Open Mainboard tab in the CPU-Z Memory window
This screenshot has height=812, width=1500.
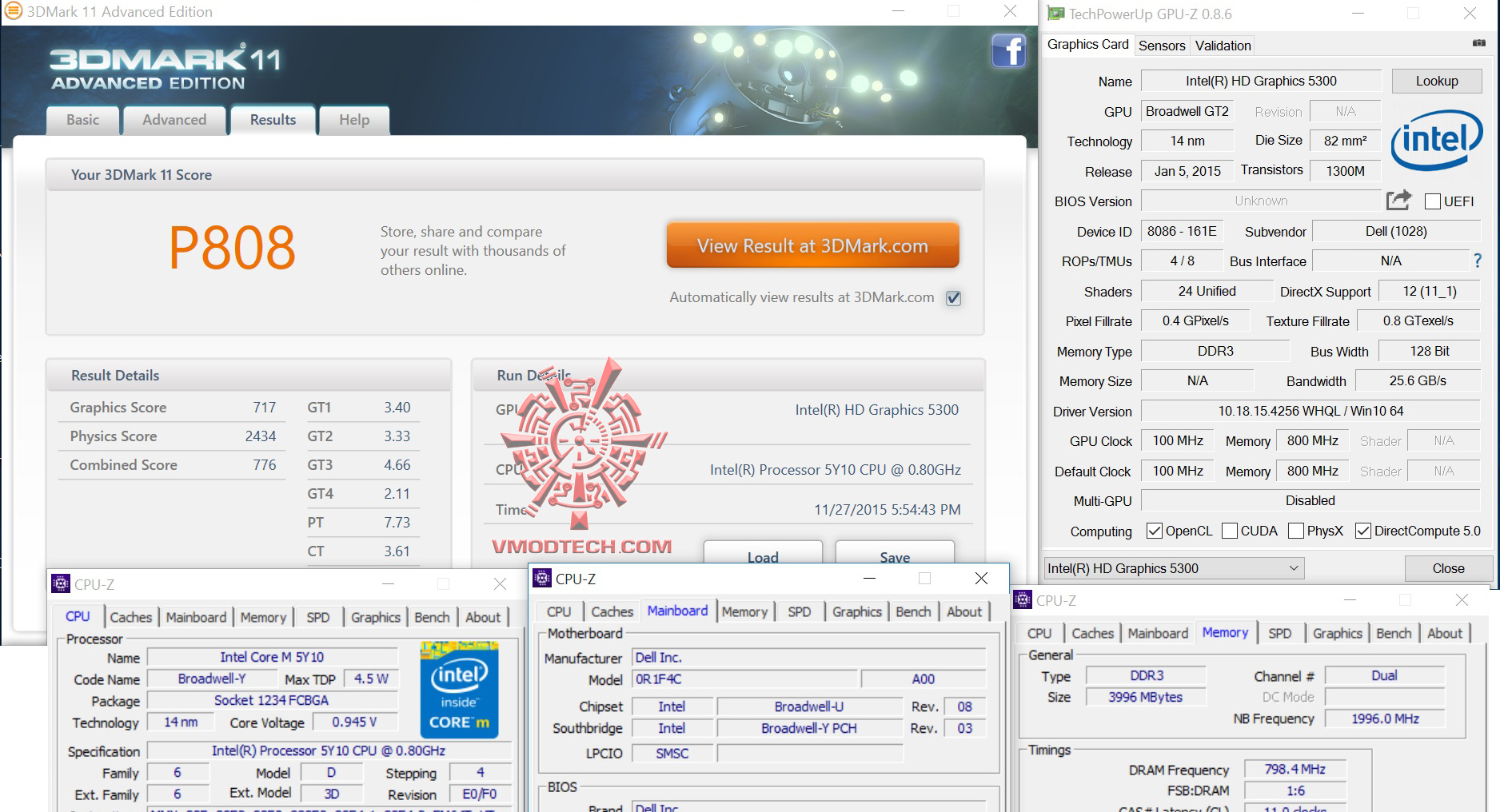point(1158,633)
